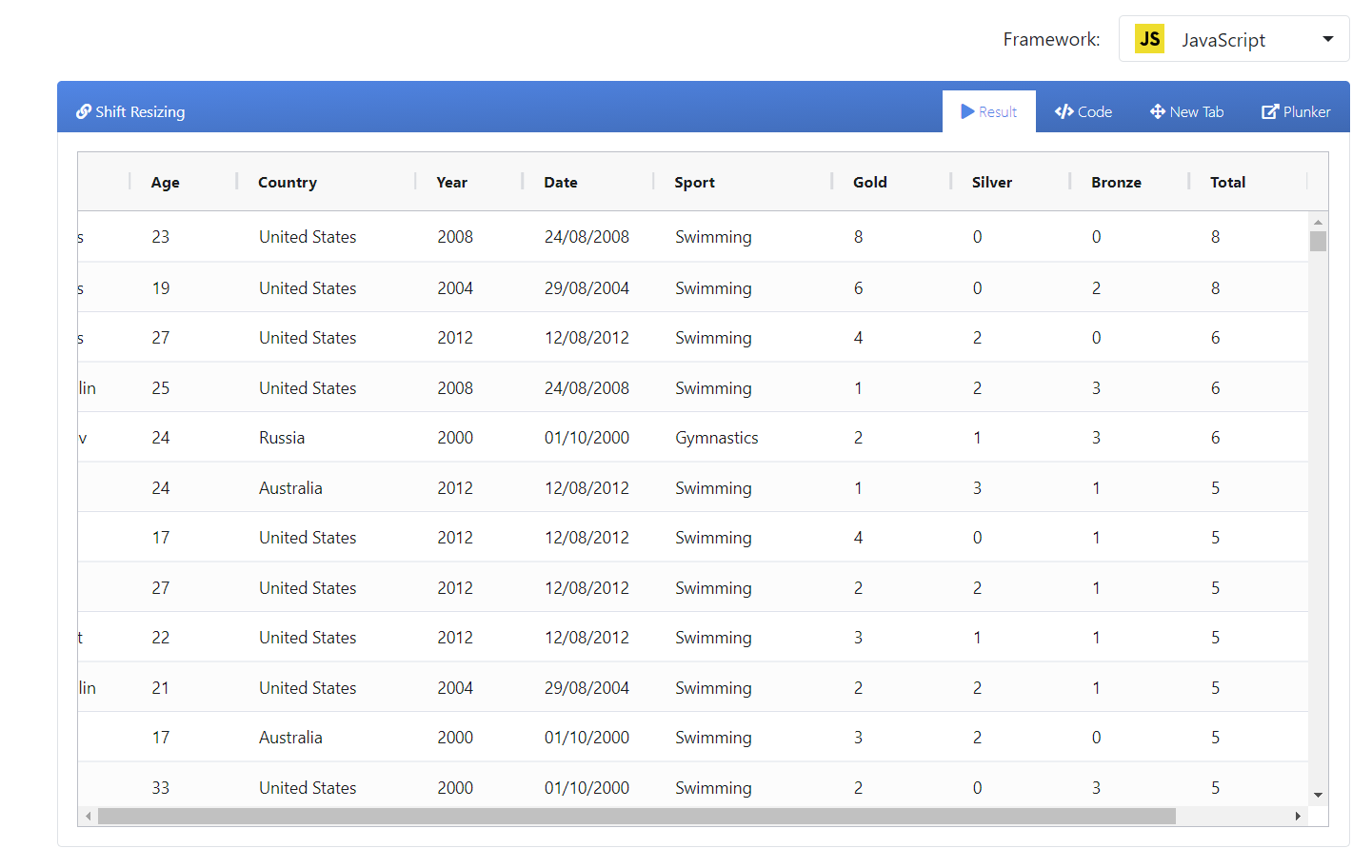
Task: Click the Age 21 cell
Action: (161, 688)
